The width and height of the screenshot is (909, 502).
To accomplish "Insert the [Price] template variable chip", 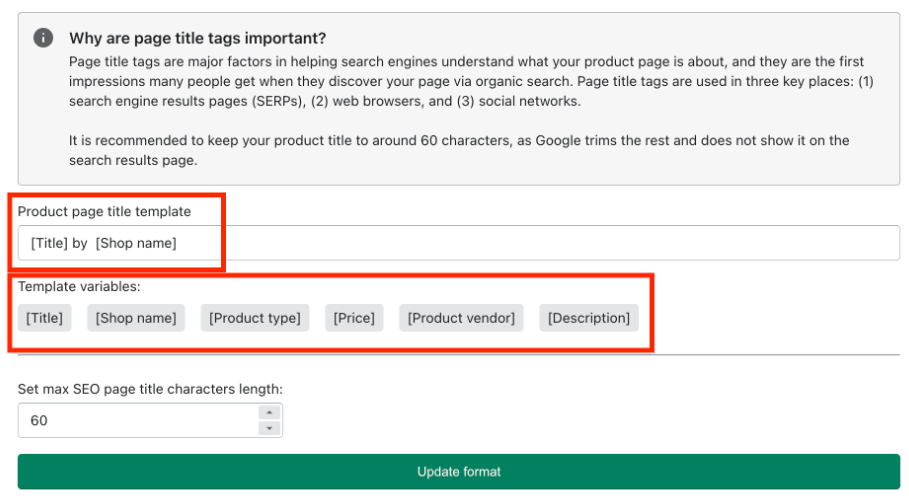I will click(x=354, y=318).
